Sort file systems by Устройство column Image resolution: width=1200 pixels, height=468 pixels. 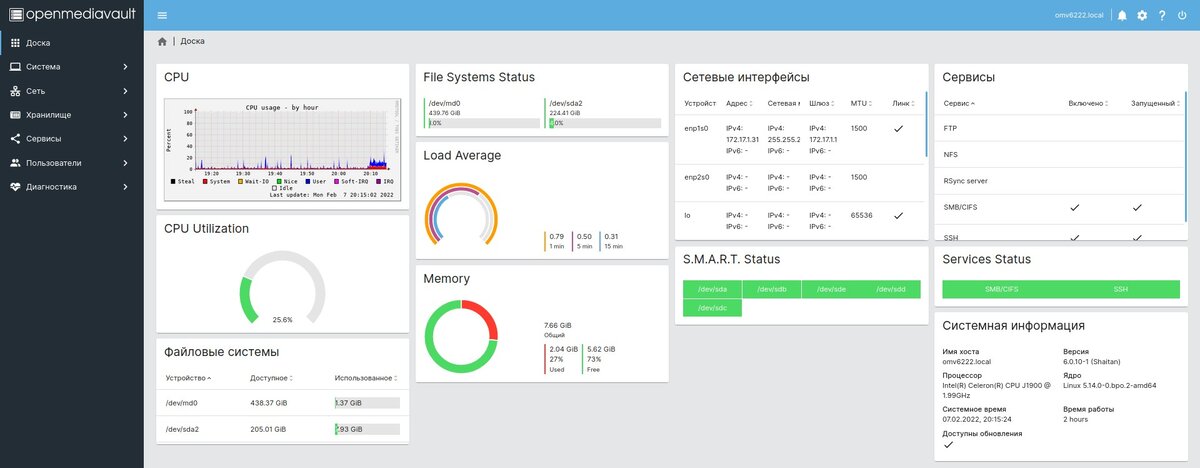(x=189, y=378)
